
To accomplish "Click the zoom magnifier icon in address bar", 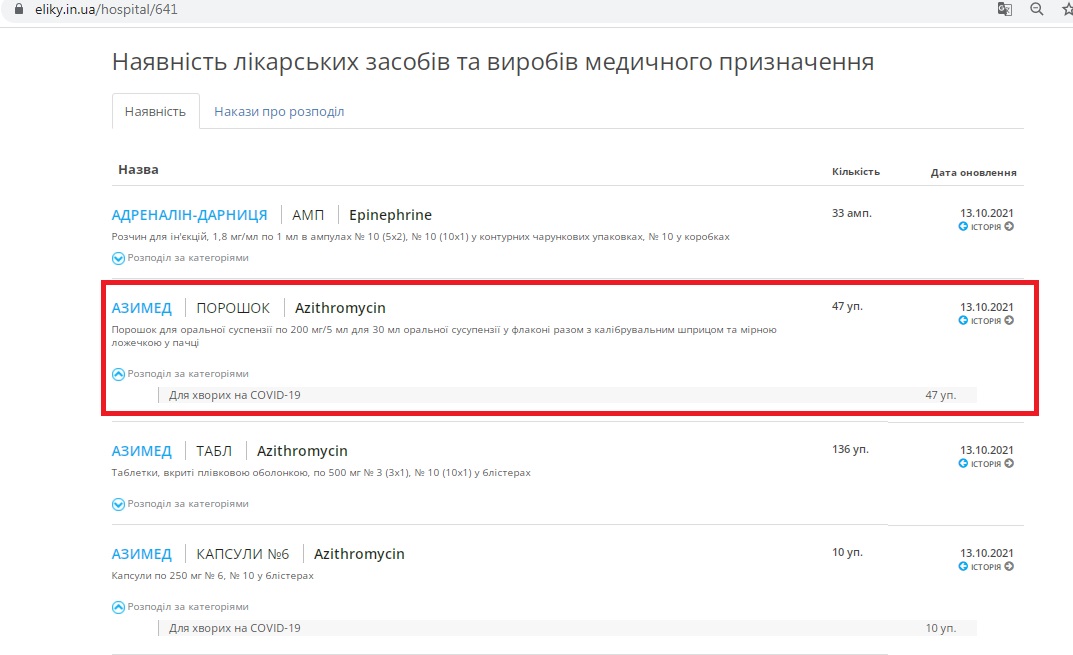I will 1037,9.
